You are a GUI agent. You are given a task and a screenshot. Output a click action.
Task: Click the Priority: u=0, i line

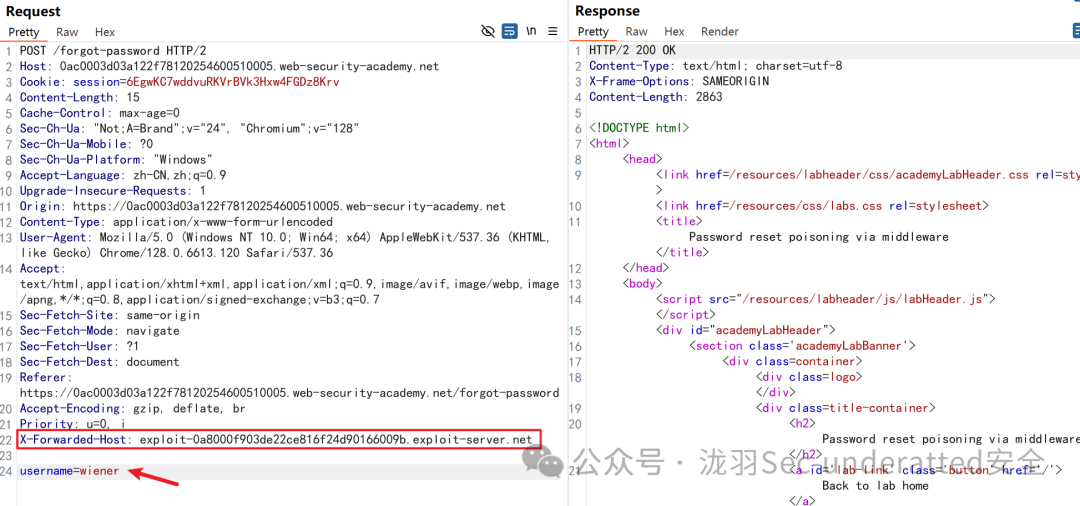click(72, 424)
